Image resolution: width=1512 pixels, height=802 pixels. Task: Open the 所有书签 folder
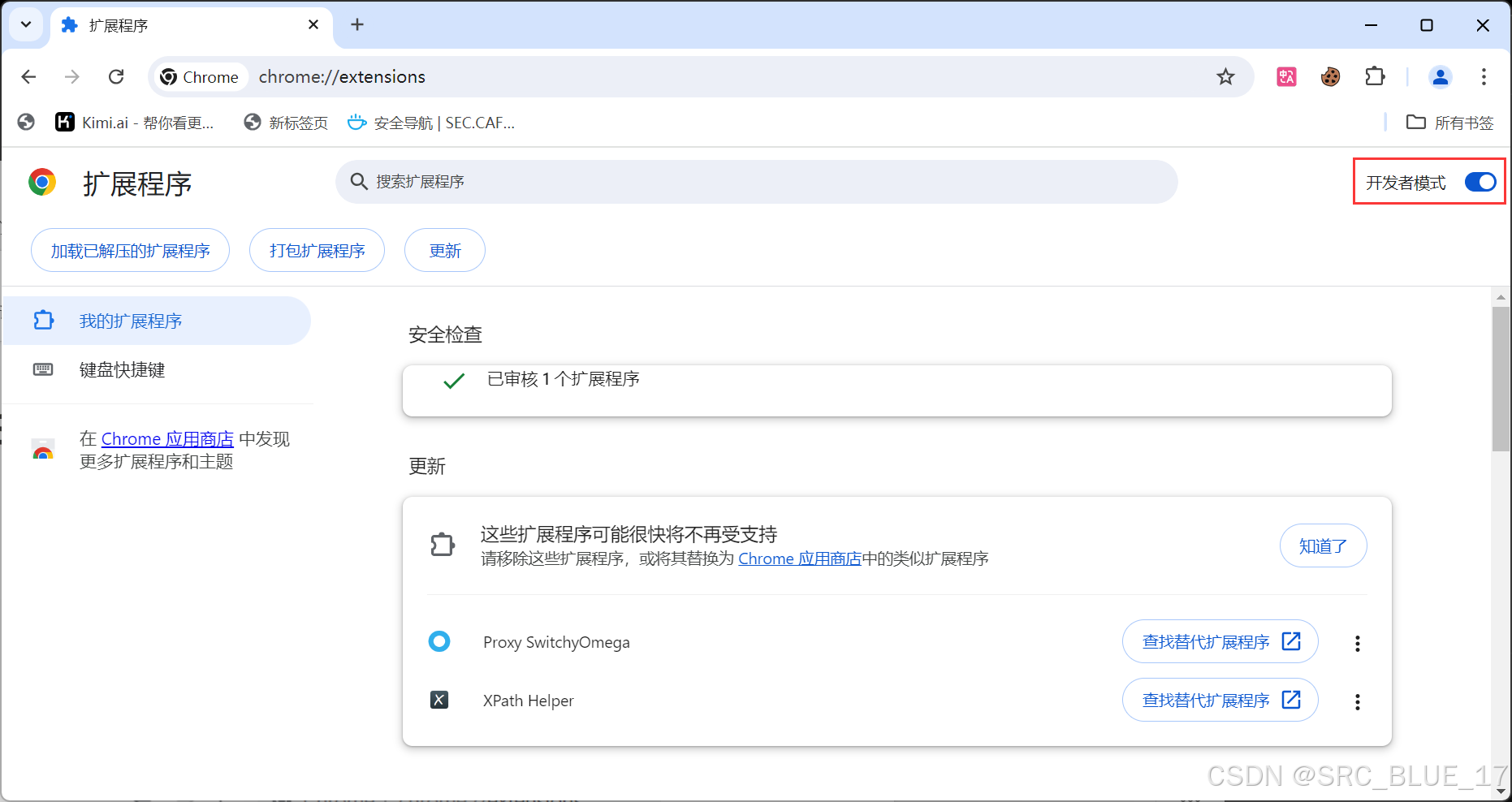coord(1450,122)
